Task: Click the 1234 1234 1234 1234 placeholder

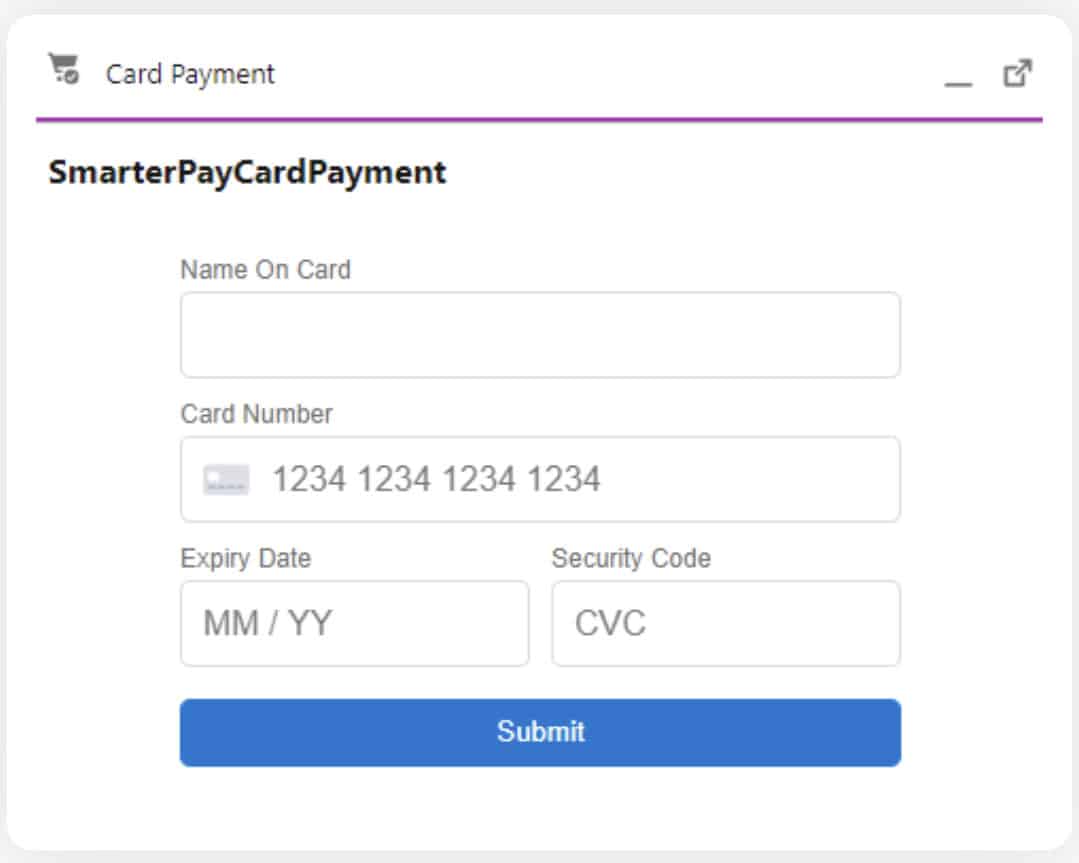Action: pyautogui.click(x=436, y=480)
